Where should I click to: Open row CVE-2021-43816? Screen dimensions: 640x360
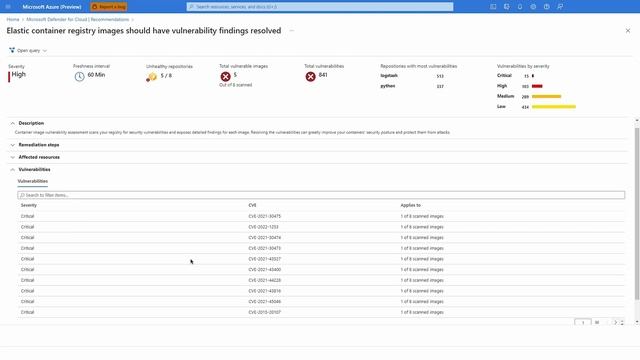(321, 291)
